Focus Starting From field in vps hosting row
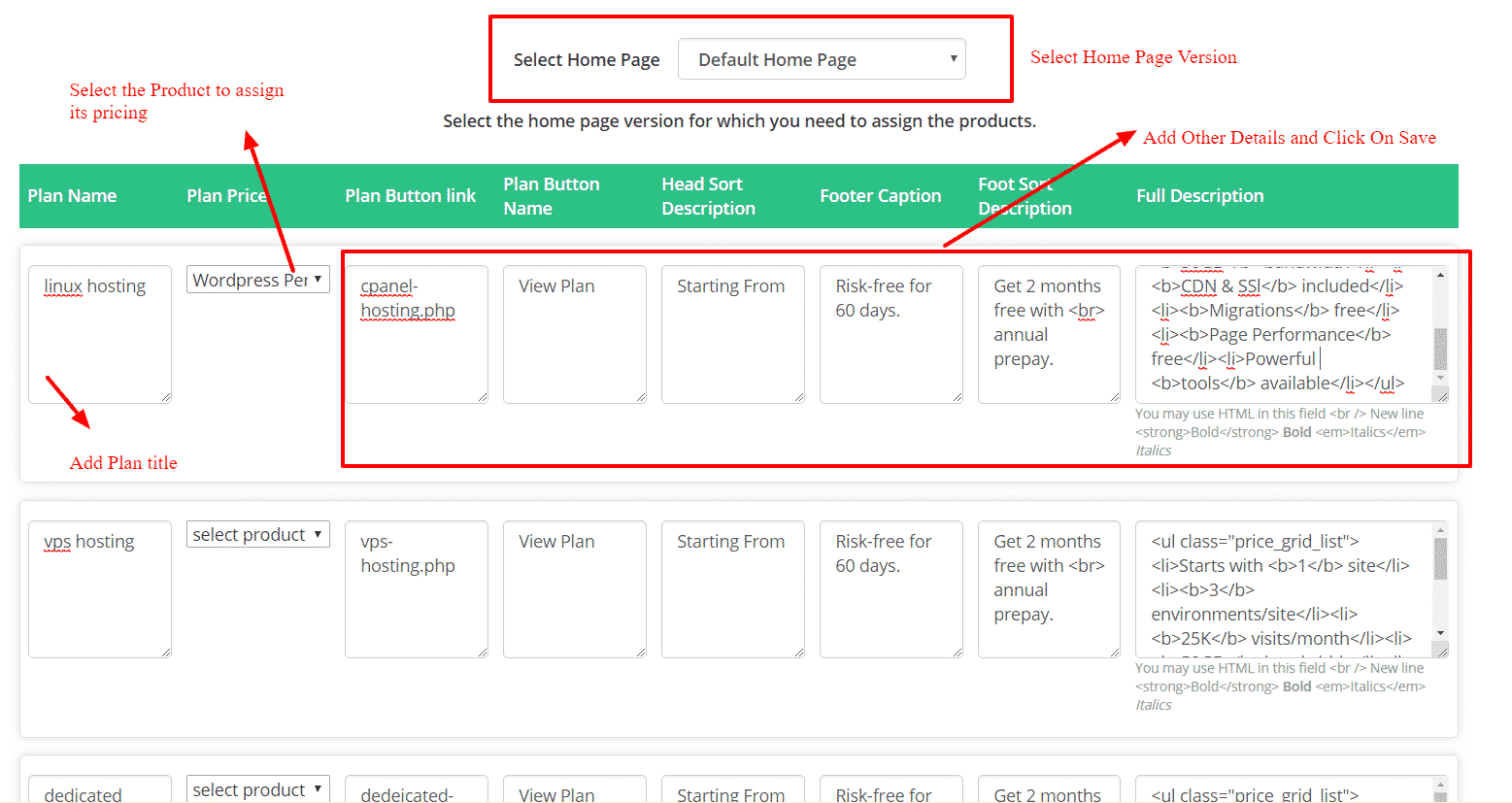This screenshot has width=1512, height=803. 732,588
